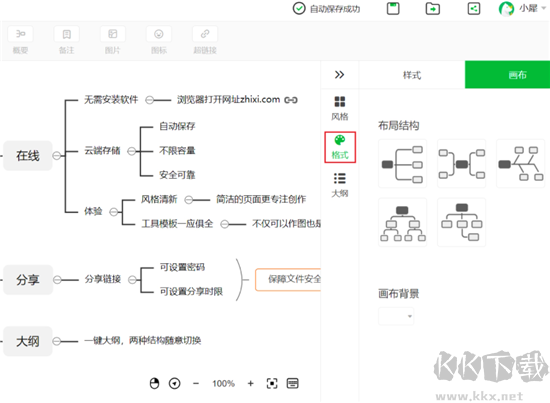Select the 大纲 main node on canvas

(28, 341)
